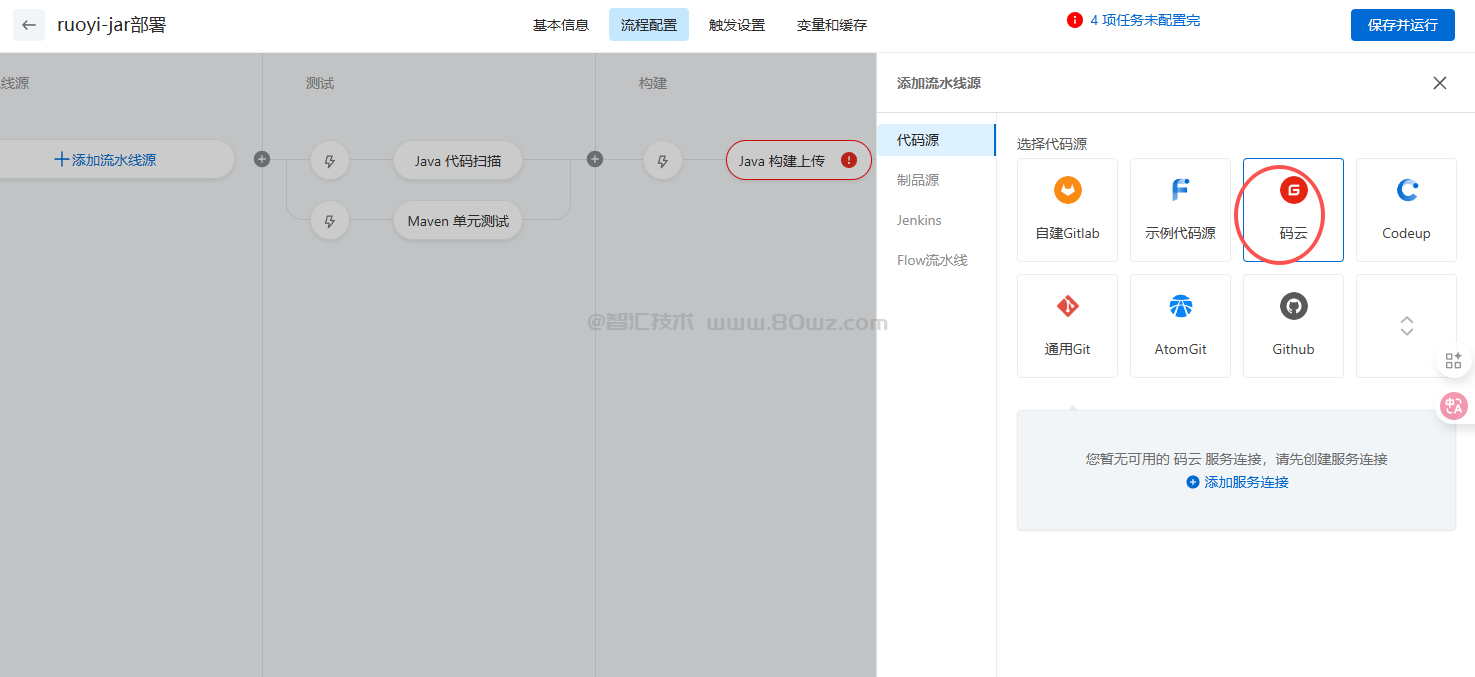The width and height of the screenshot is (1475, 677).
Task: Choose AtomGit as the code source
Action: [1180, 325]
